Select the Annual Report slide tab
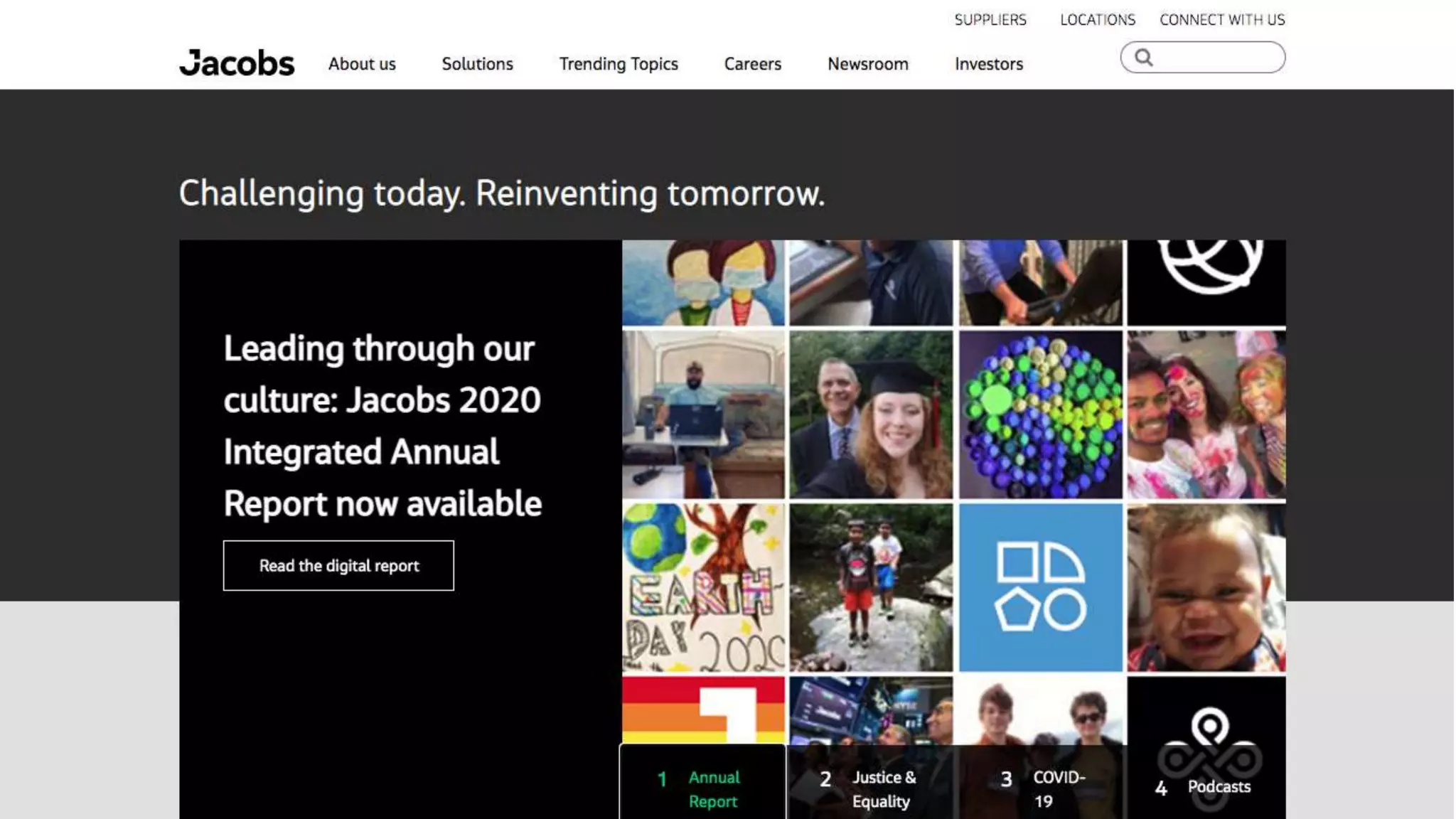 pos(702,788)
